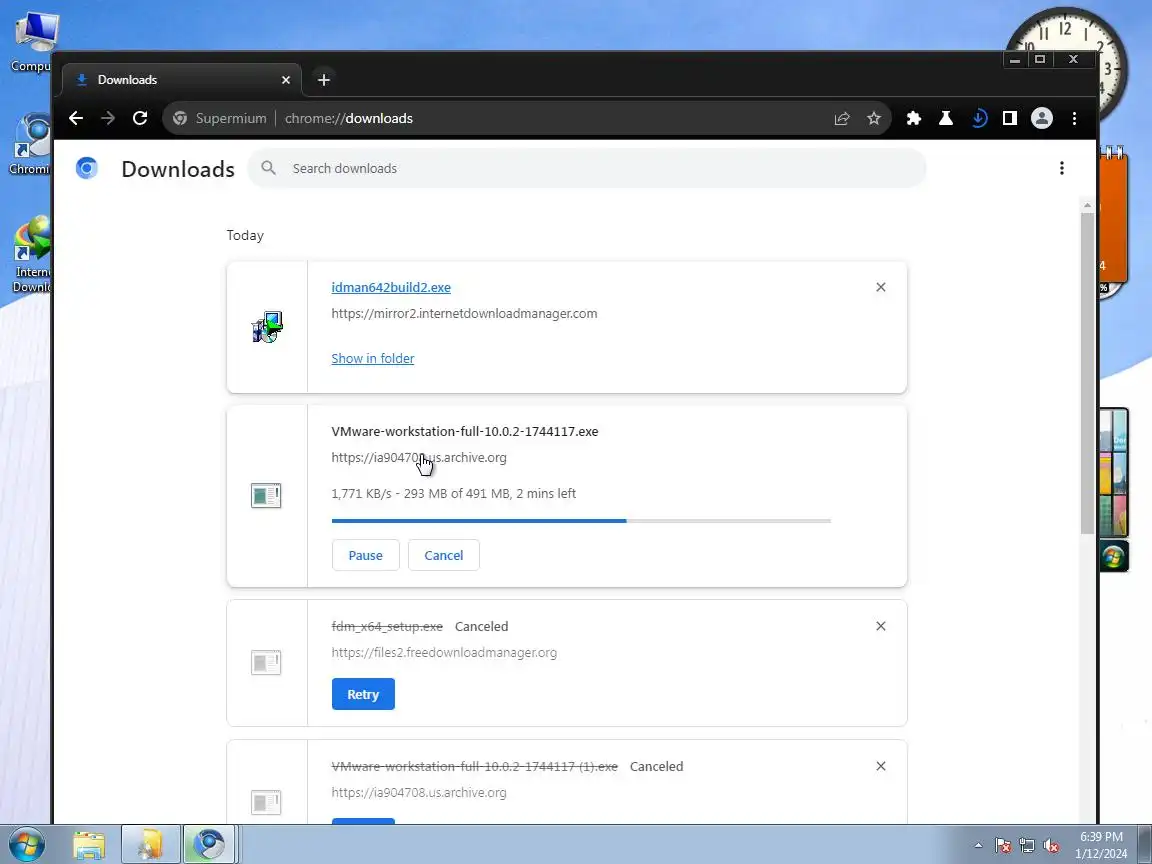Click the Supermium taskbar button
The image size is (1152, 864).
[209, 845]
